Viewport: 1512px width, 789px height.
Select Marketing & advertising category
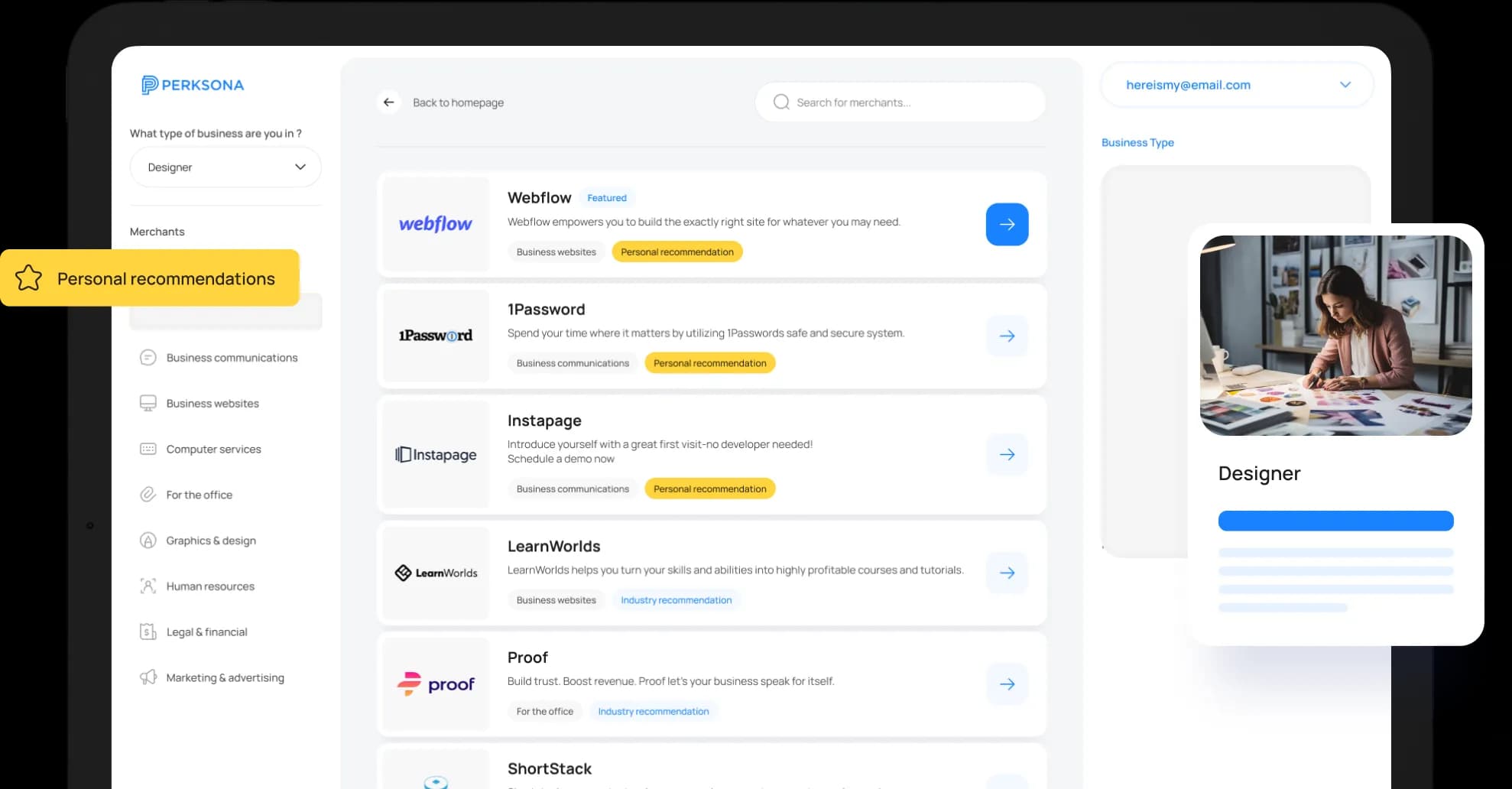pyautogui.click(x=225, y=677)
